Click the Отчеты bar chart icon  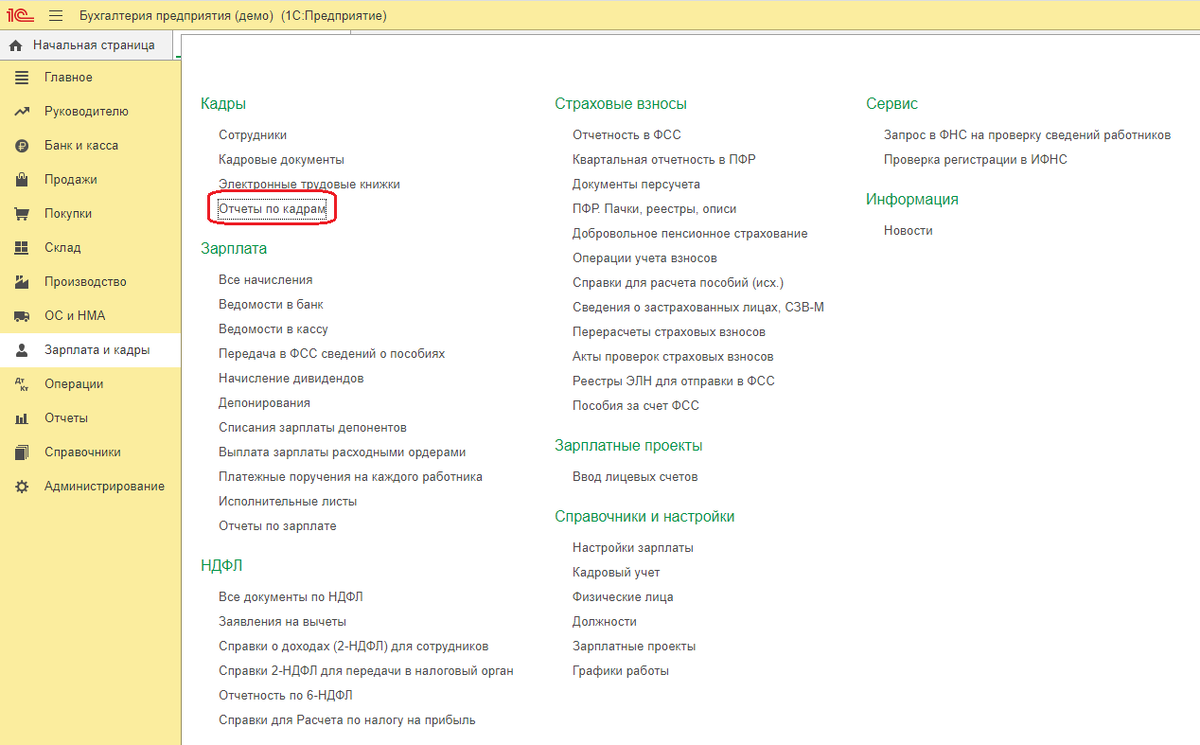(22, 418)
